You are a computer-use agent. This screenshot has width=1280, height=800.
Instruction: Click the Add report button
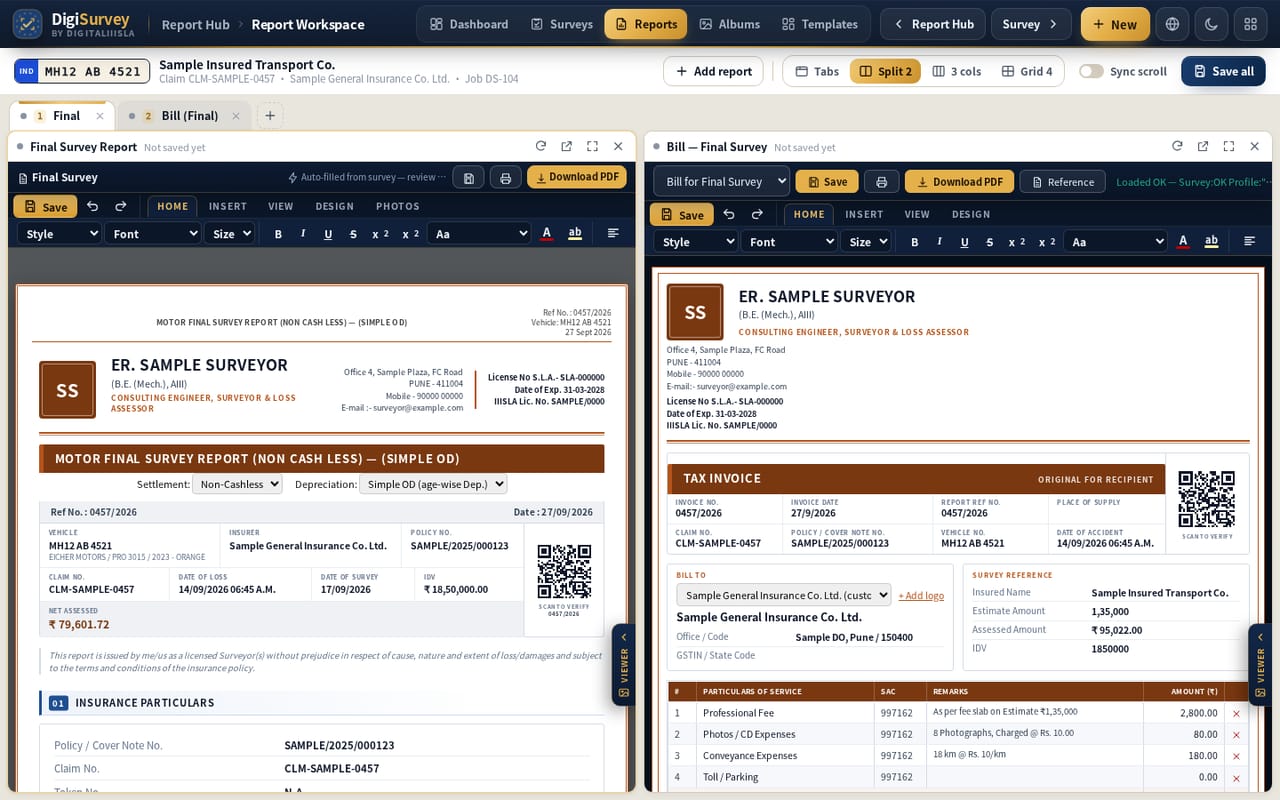tap(714, 71)
